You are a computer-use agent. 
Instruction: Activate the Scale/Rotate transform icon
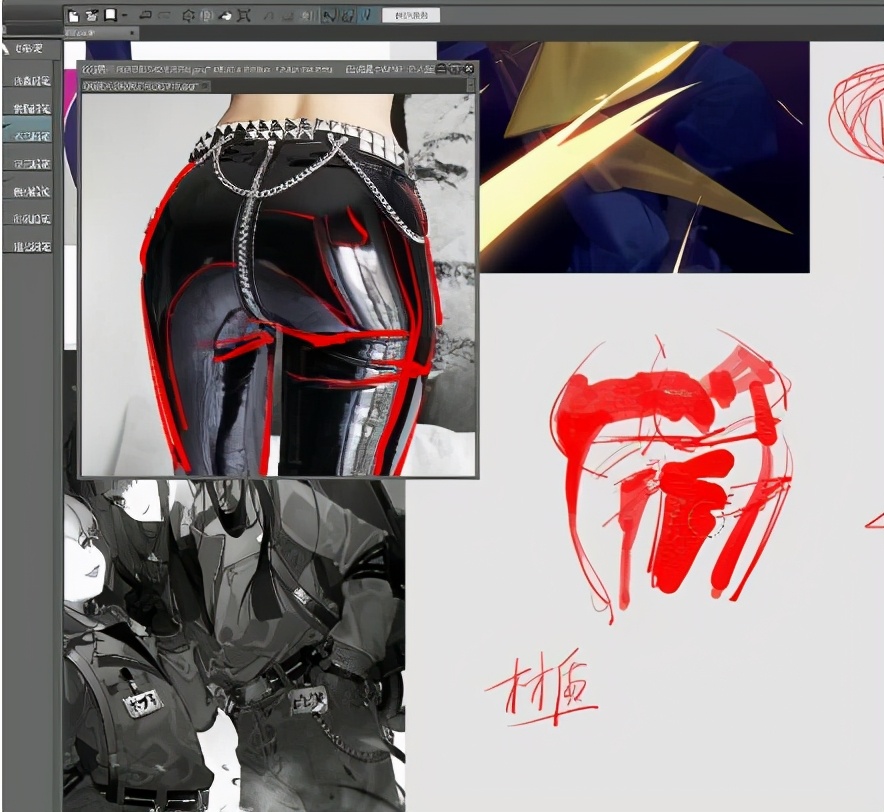pyautogui.click(x=244, y=15)
